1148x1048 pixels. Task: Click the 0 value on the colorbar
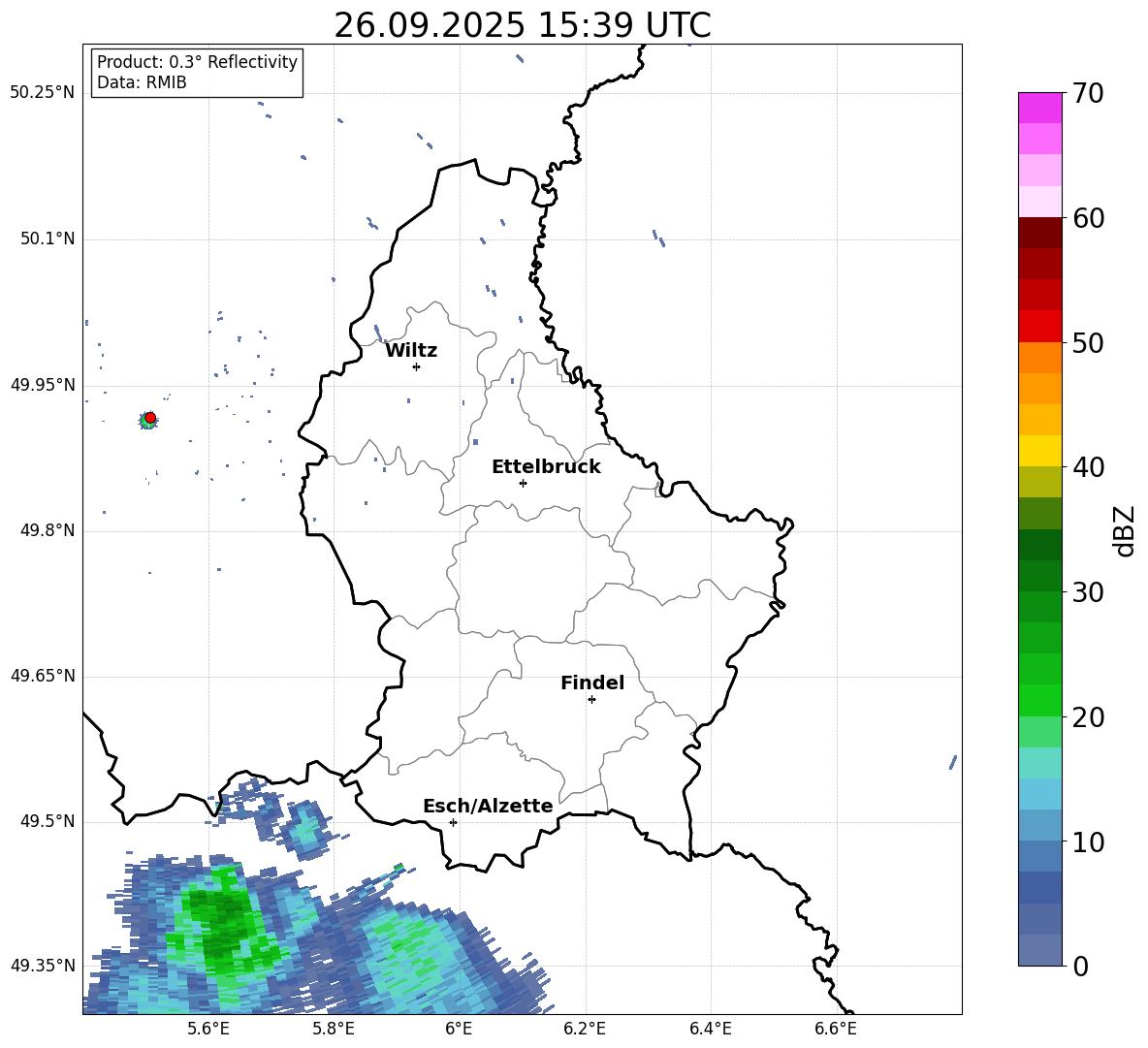pos(1080,966)
